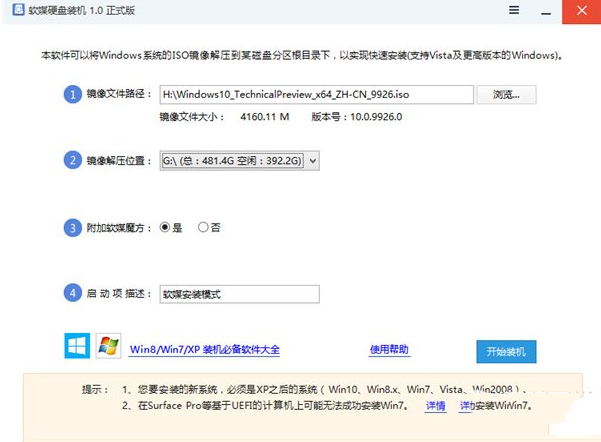The image size is (601, 442).
Task: Expand the G:\ drive dropdown arrow
Action: [313, 161]
